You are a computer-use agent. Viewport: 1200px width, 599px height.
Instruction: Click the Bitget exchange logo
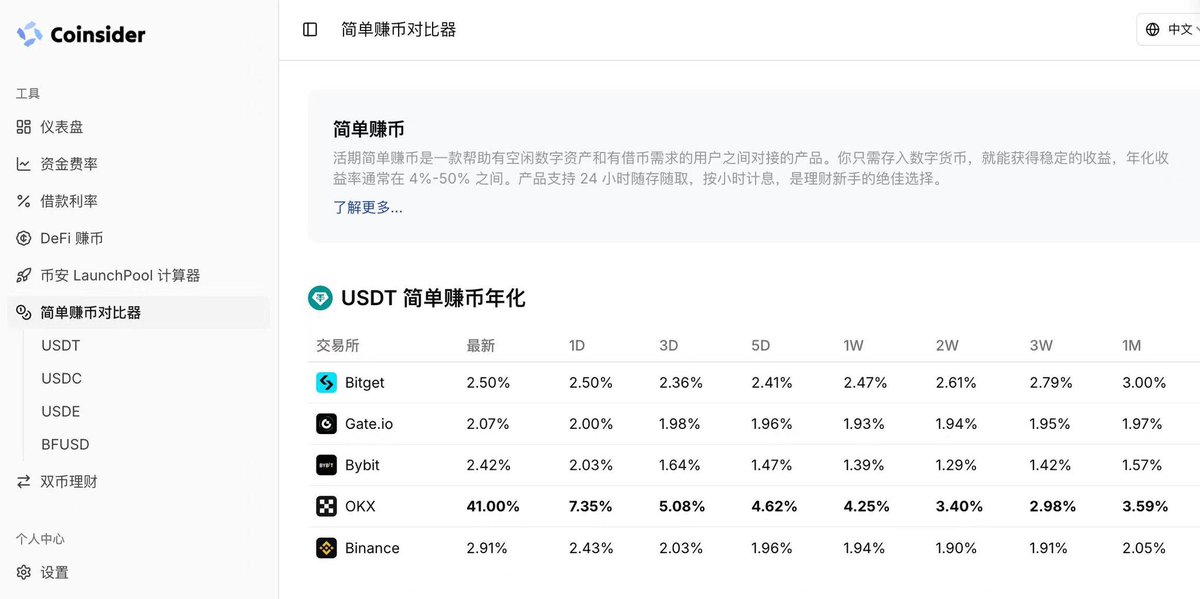326,382
